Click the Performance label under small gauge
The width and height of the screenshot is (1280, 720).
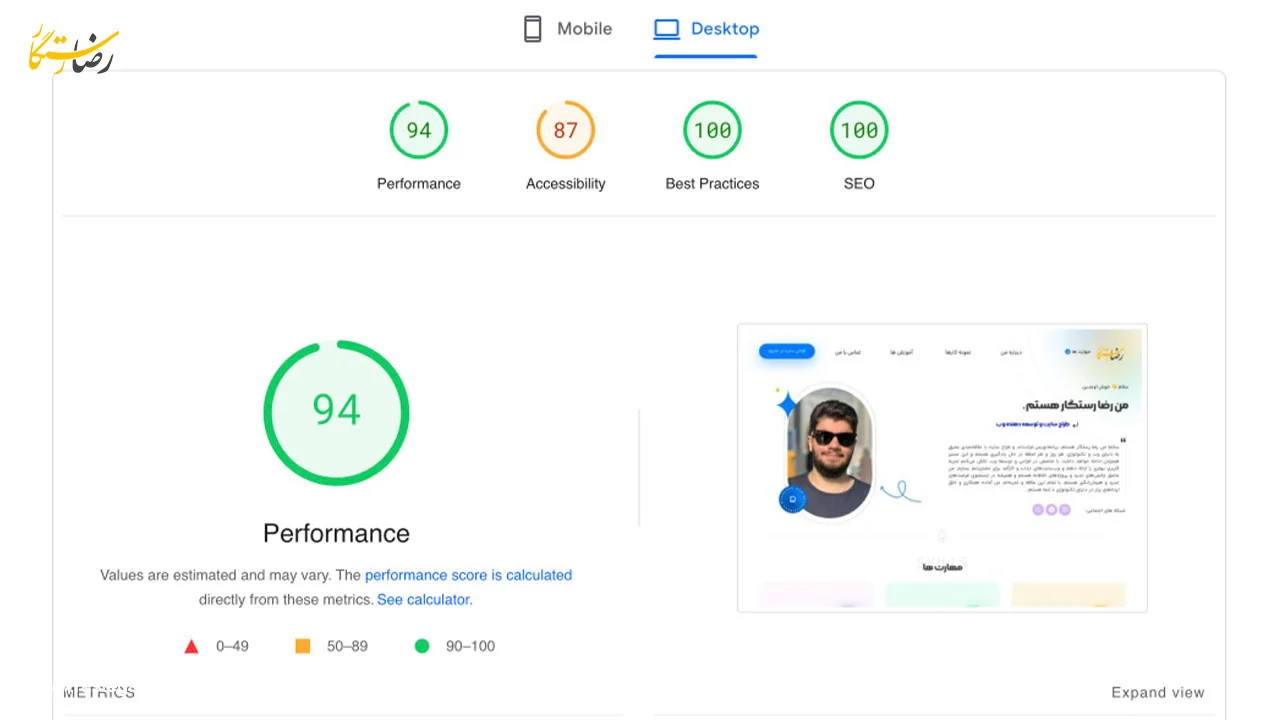pos(419,184)
